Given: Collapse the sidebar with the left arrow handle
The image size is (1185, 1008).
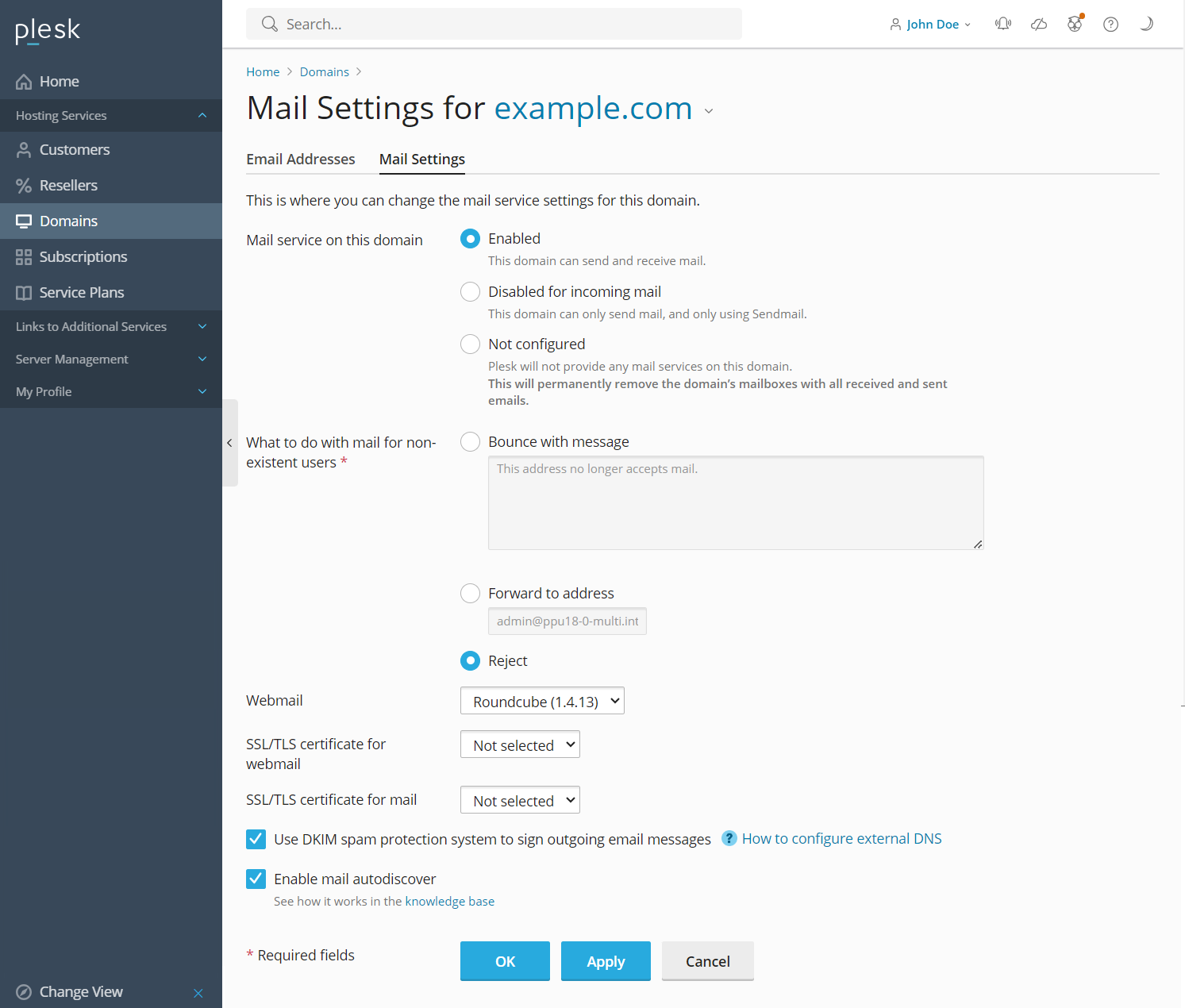Looking at the screenshot, I should (x=229, y=443).
